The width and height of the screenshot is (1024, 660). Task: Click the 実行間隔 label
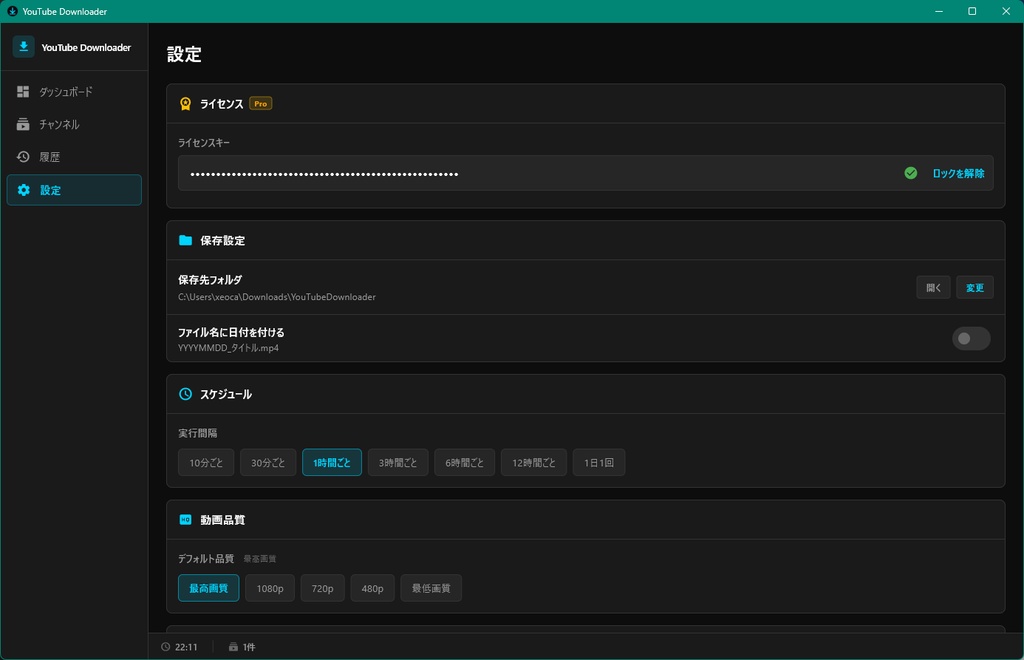coord(198,433)
